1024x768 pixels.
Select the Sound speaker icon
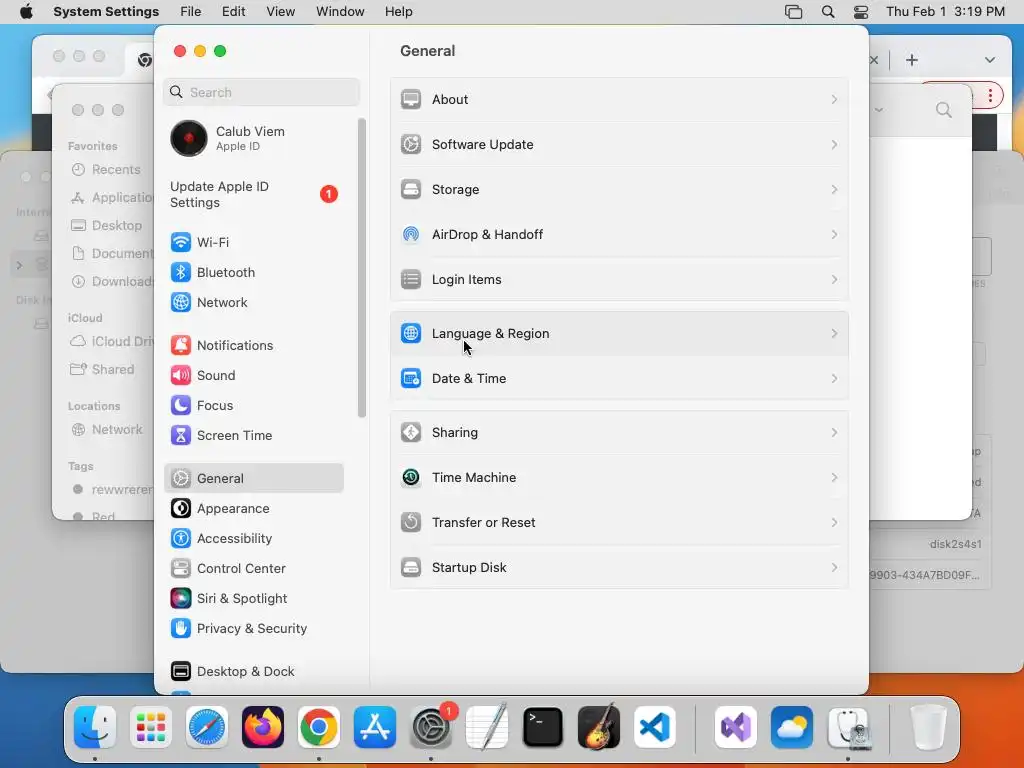[x=181, y=376]
